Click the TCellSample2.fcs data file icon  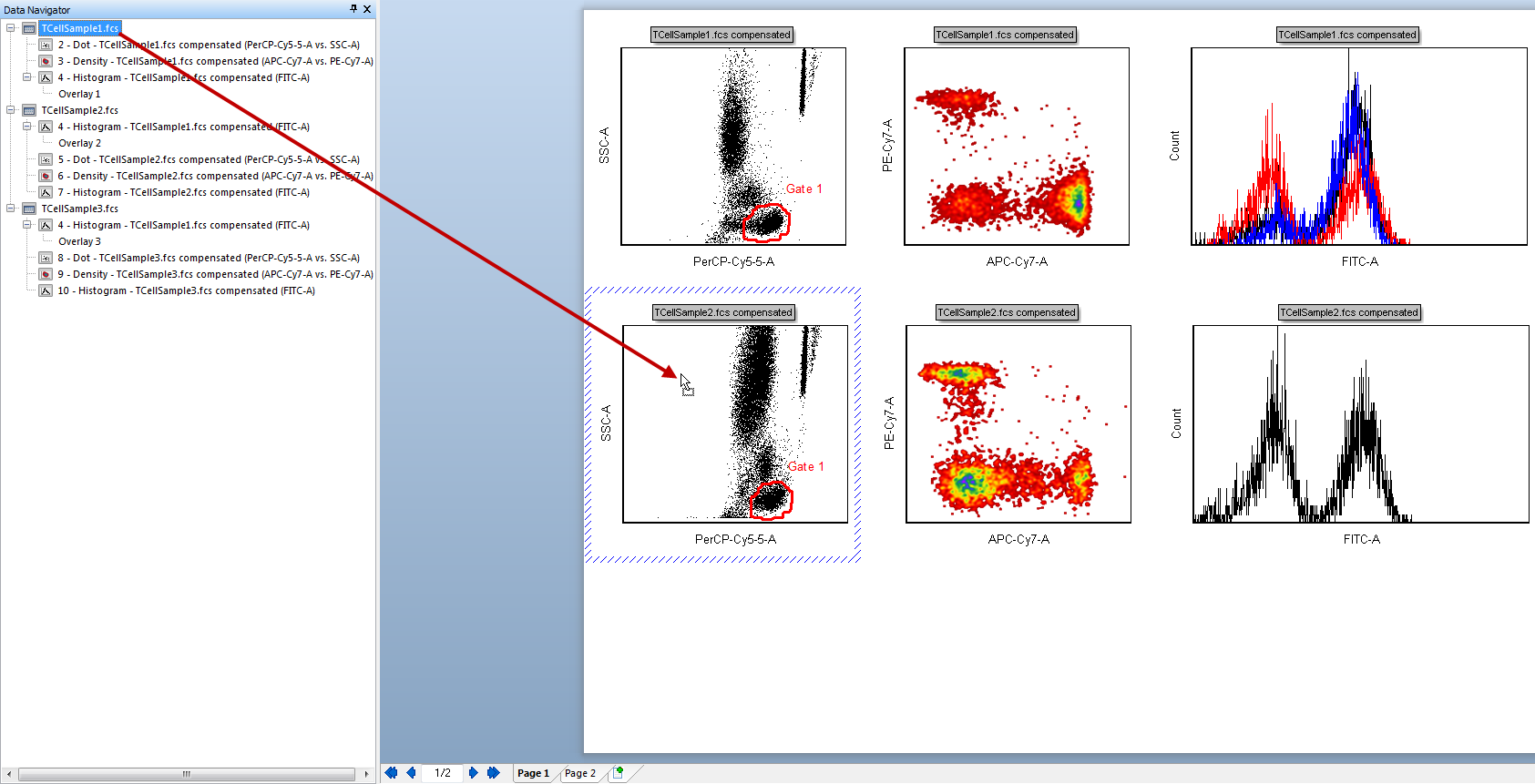pyautogui.click(x=29, y=110)
